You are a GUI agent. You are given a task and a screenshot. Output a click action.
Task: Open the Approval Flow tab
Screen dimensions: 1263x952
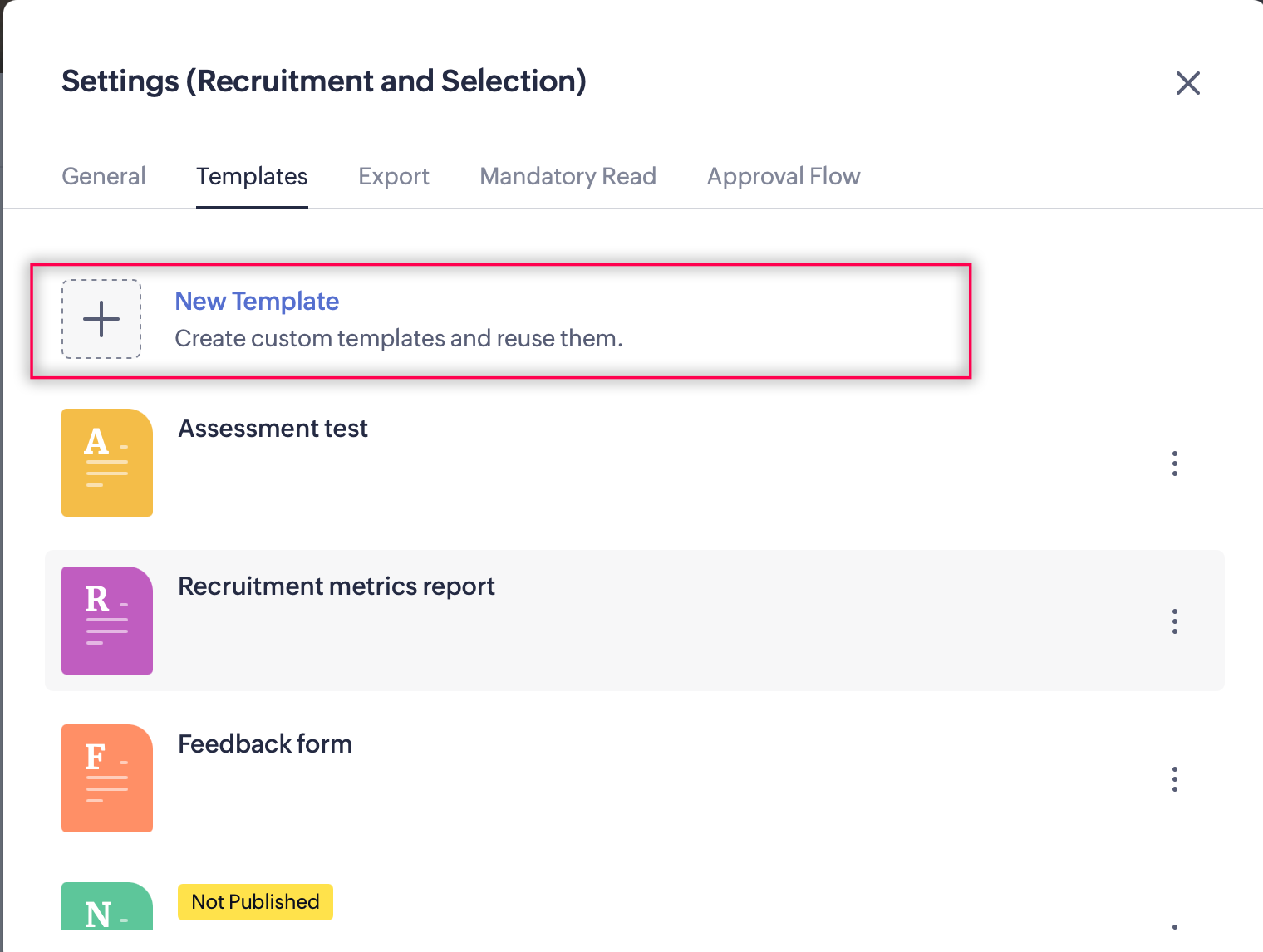click(784, 176)
